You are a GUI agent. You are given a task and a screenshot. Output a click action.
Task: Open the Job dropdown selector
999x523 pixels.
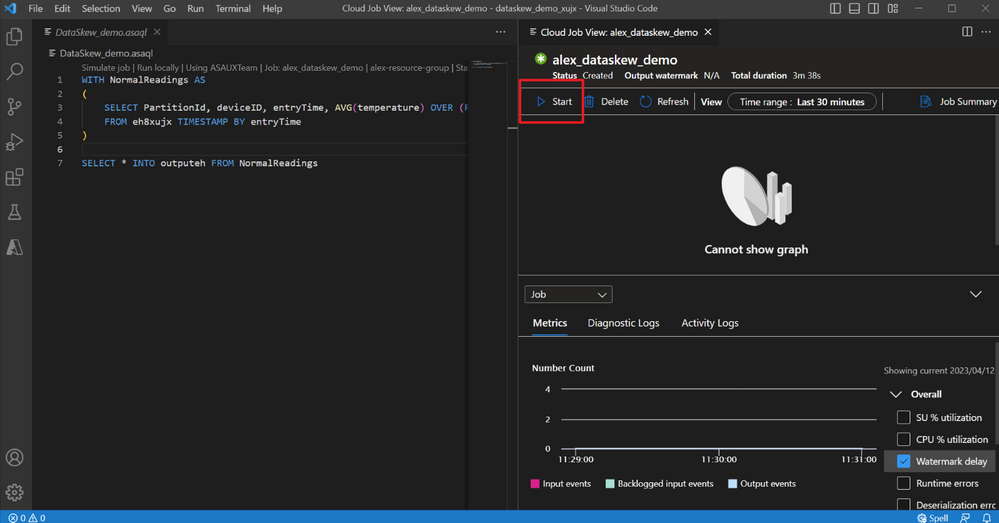pos(568,294)
